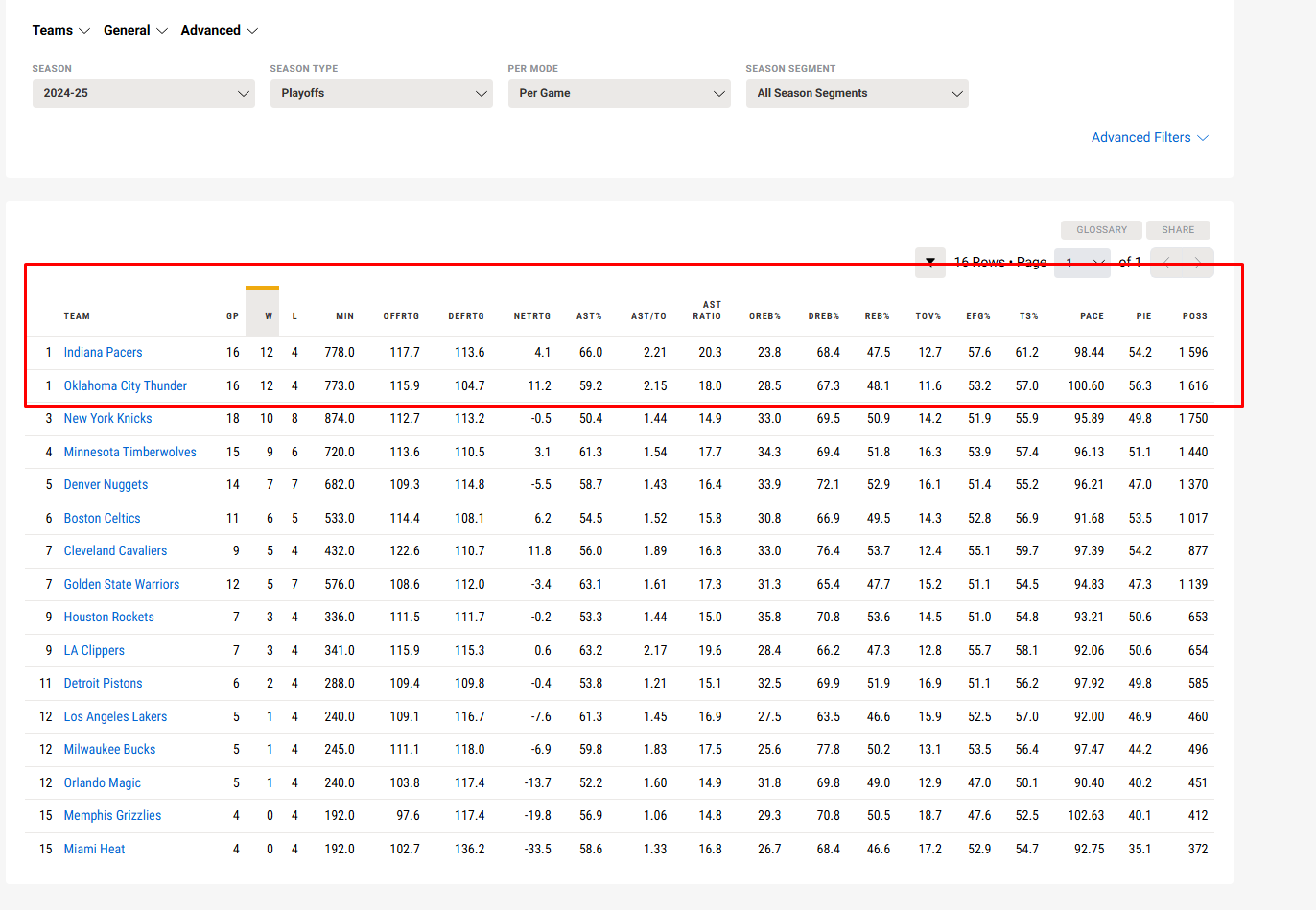Sort table by L column
Image resolution: width=1316 pixels, height=910 pixels.
294,316
